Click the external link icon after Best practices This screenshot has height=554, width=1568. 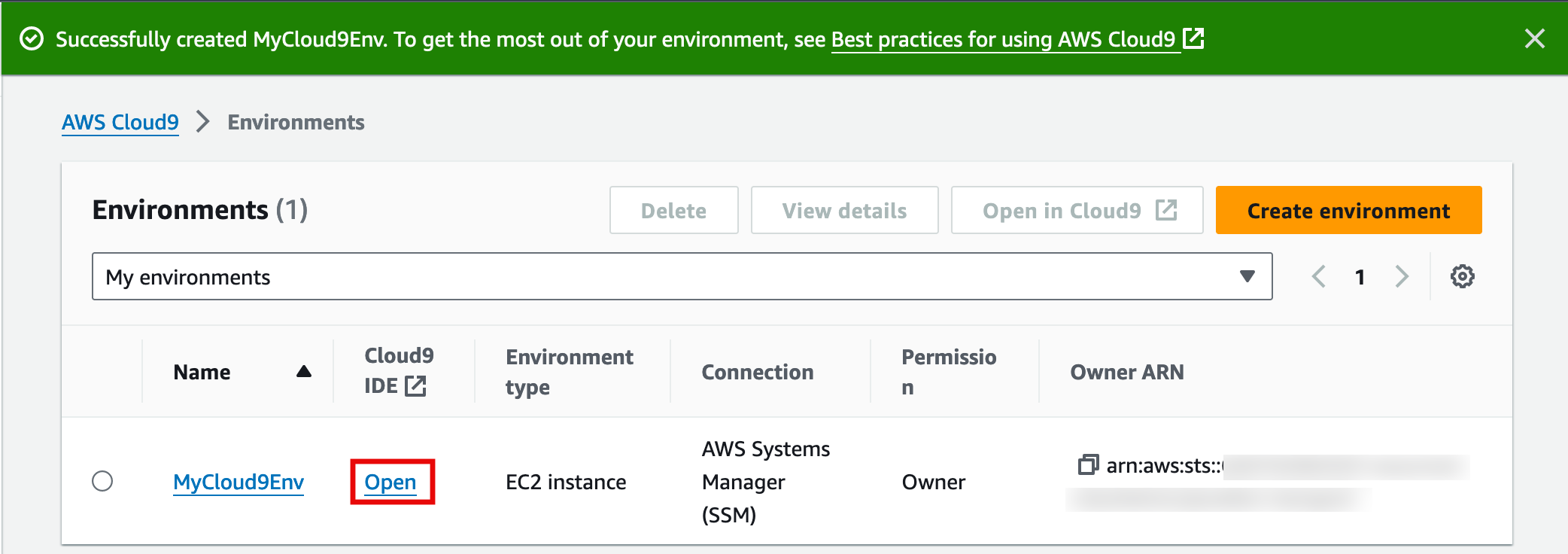coord(1193,38)
